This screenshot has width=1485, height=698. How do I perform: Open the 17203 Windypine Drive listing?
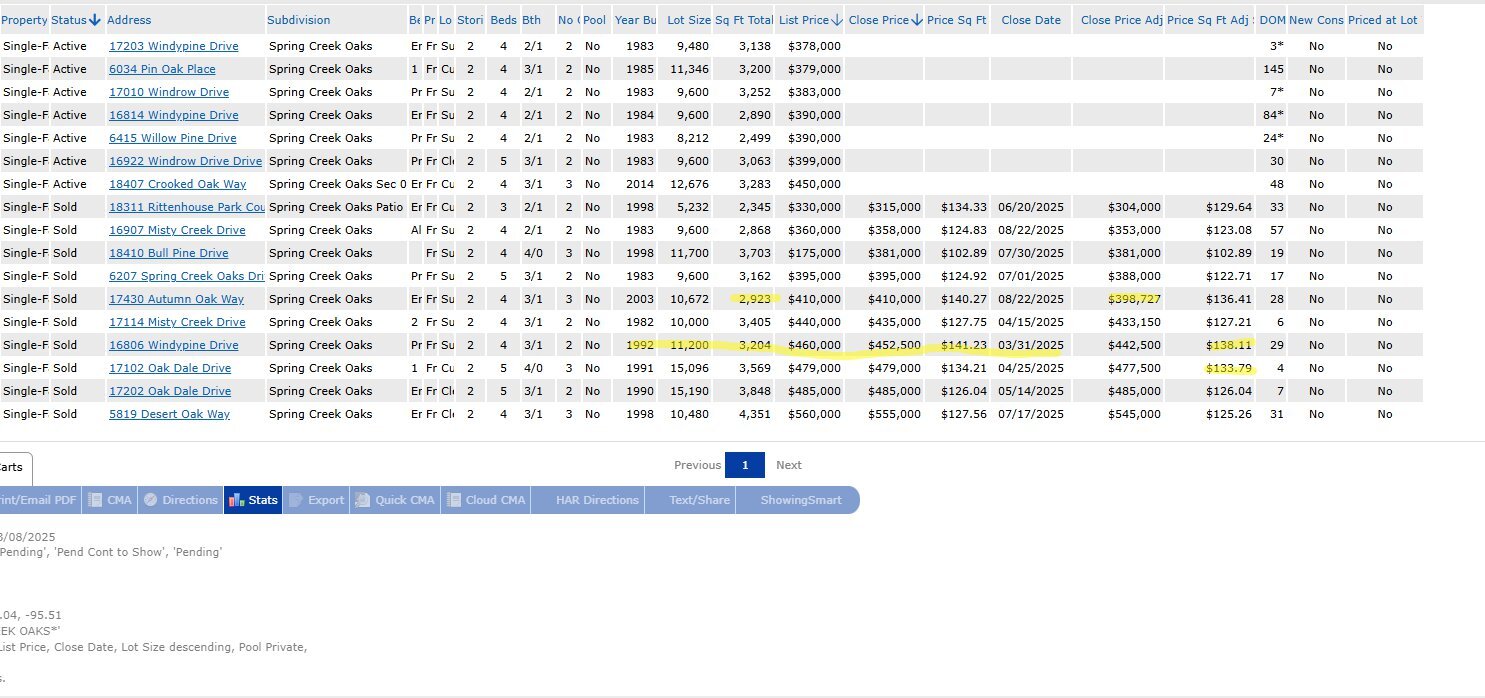pyautogui.click(x=173, y=46)
